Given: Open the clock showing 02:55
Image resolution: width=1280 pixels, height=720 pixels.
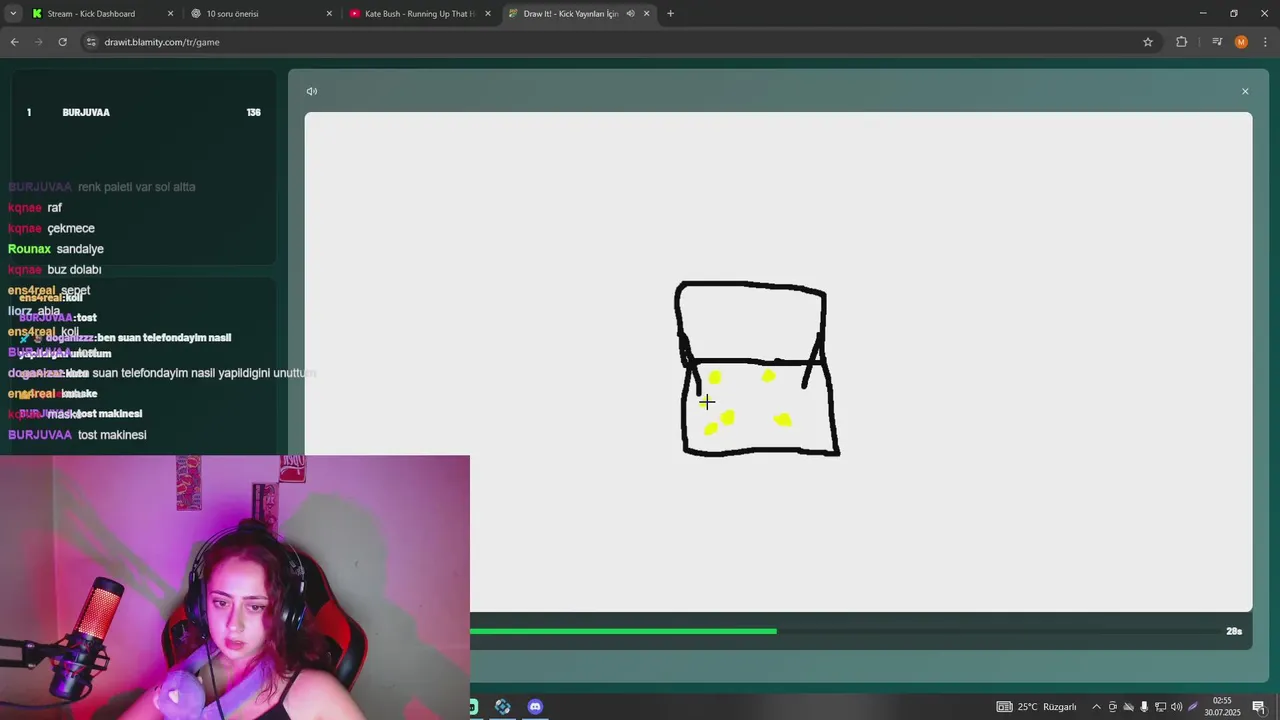Looking at the screenshot, I should 1222,707.
